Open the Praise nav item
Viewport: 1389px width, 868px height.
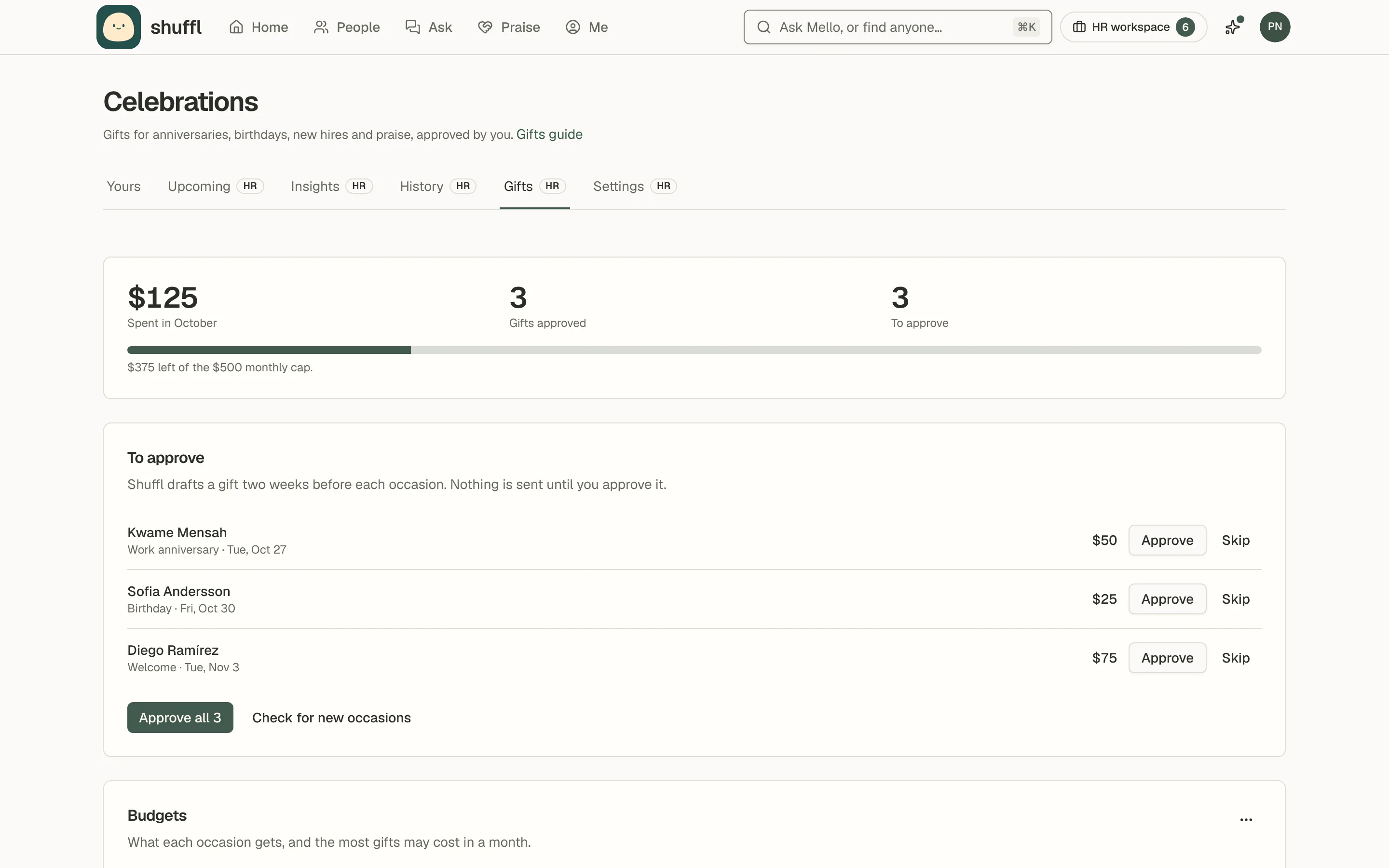click(508, 27)
